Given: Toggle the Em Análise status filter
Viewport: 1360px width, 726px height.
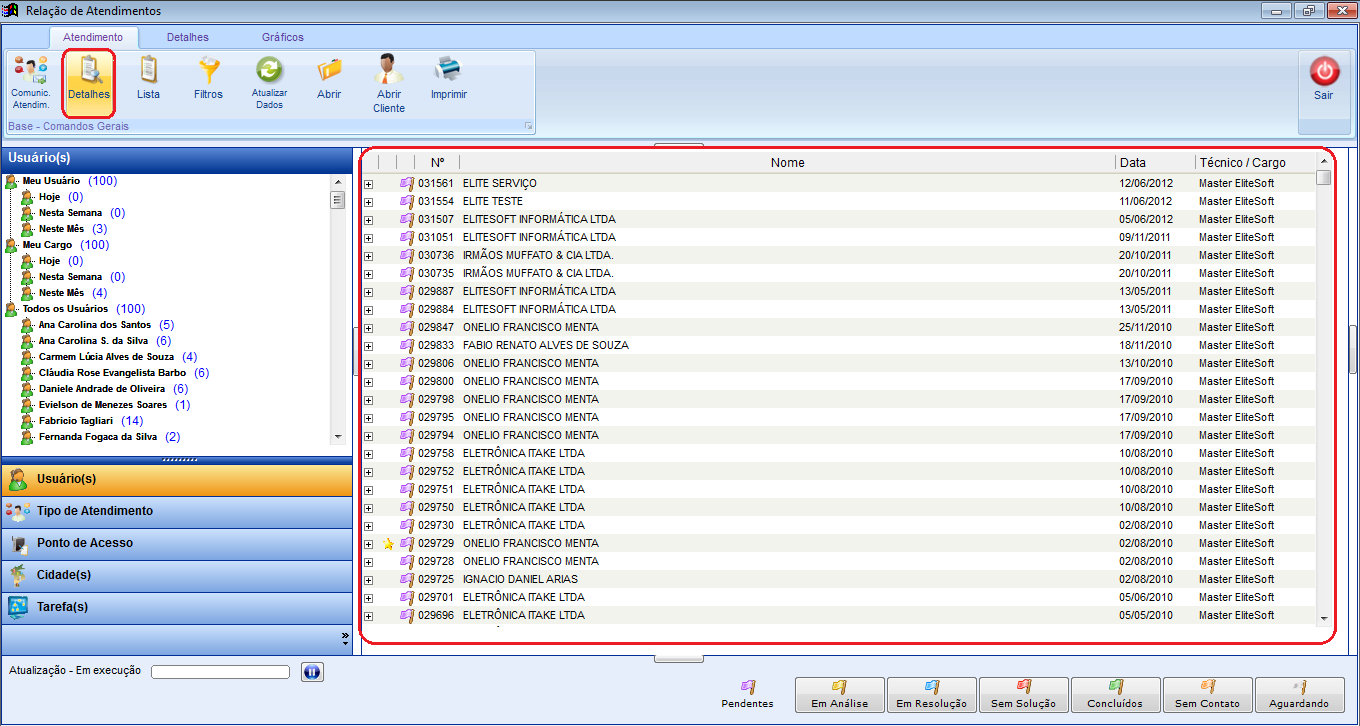Looking at the screenshot, I should pyautogui.click(x=839, y=694).
